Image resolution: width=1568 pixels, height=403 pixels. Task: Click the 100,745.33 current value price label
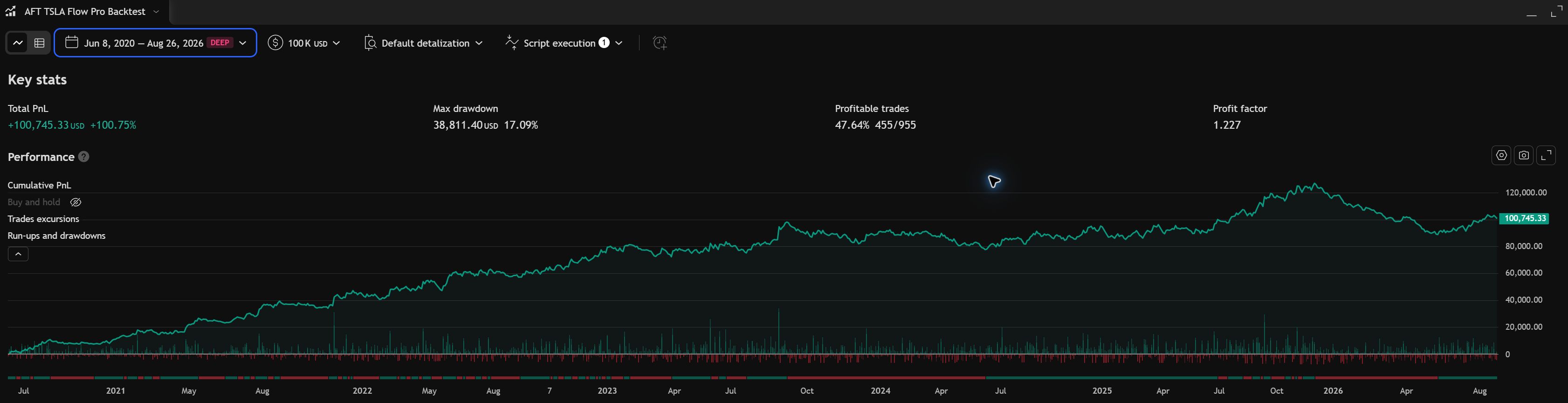point(1524,218)
